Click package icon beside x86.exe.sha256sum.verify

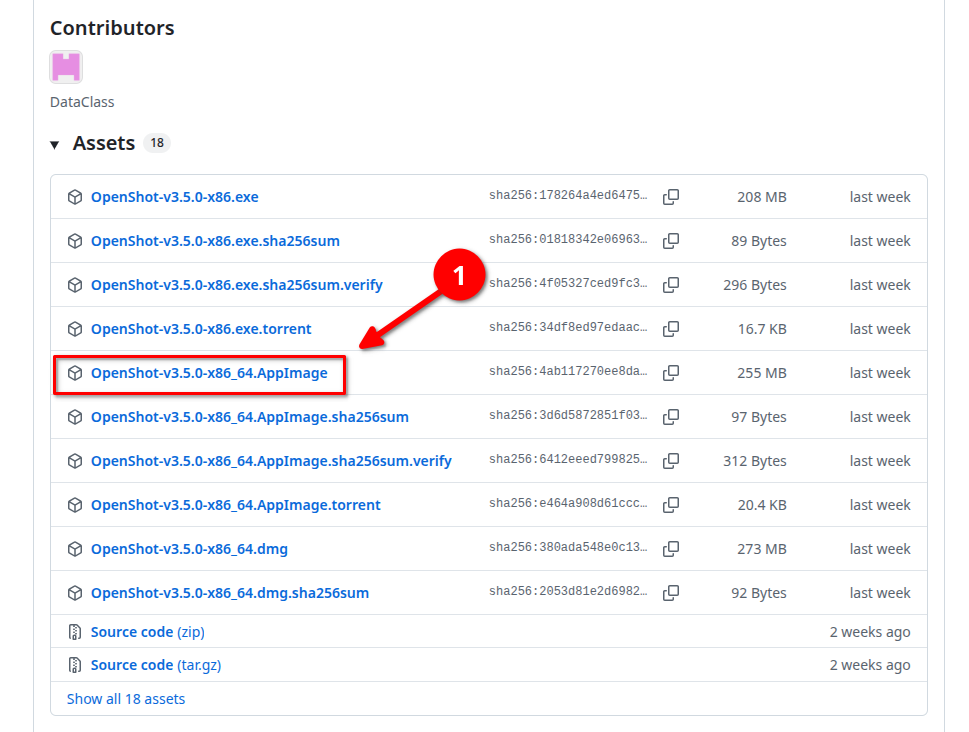pos(75,285)
